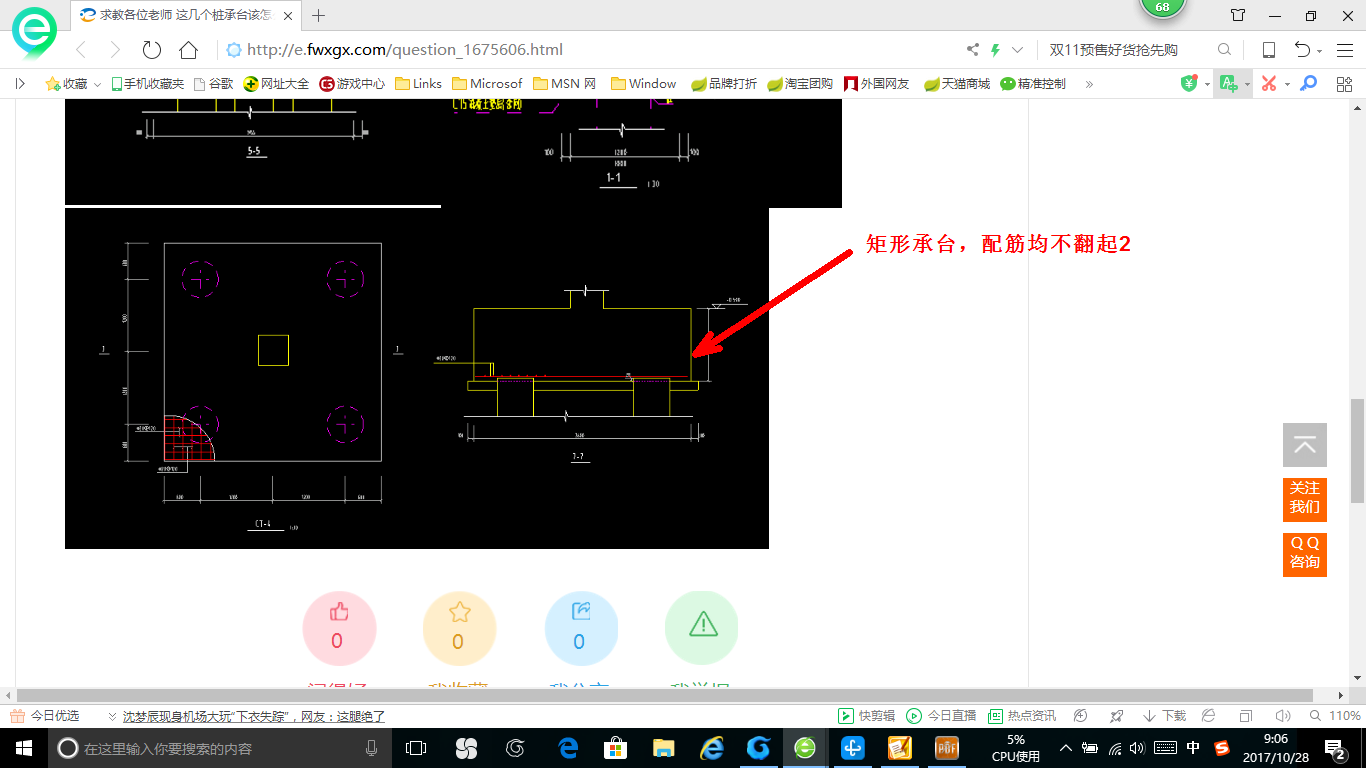Reload the page with the refresh icon
This screenshot has height=768, width=1366.
pos(152,50)
